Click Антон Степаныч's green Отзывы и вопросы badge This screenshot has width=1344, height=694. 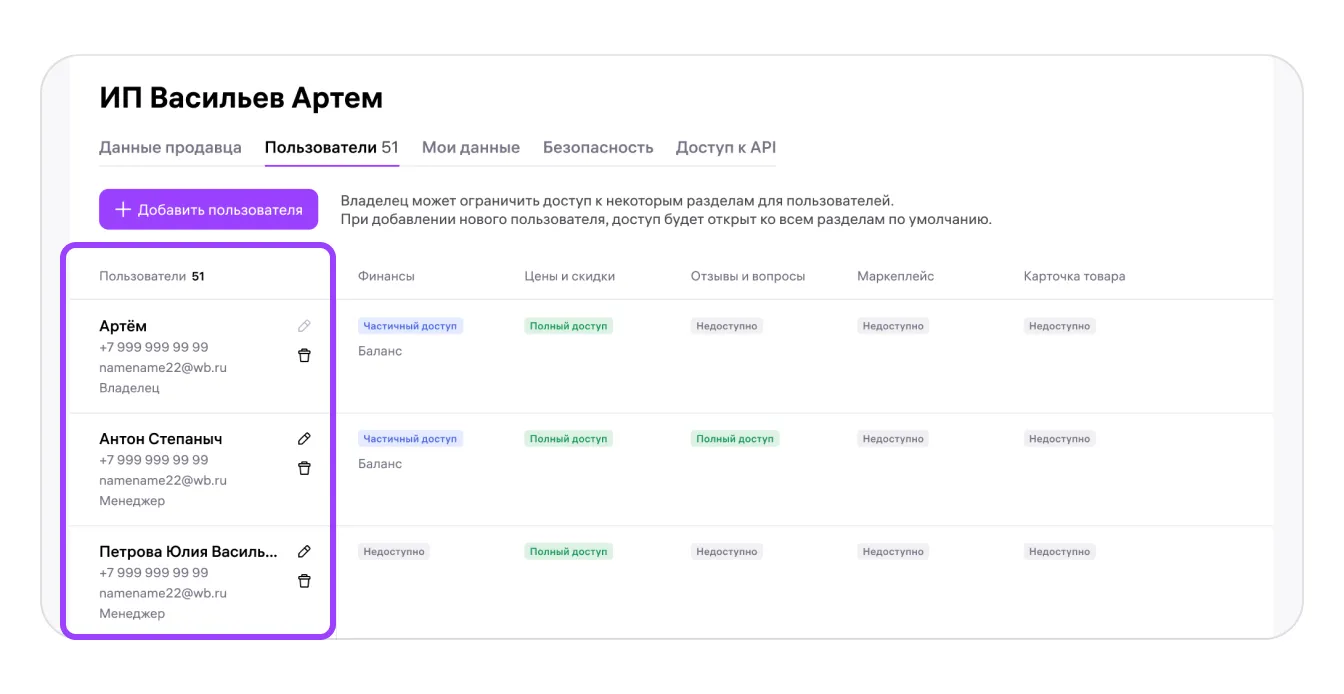coord(734,439)
